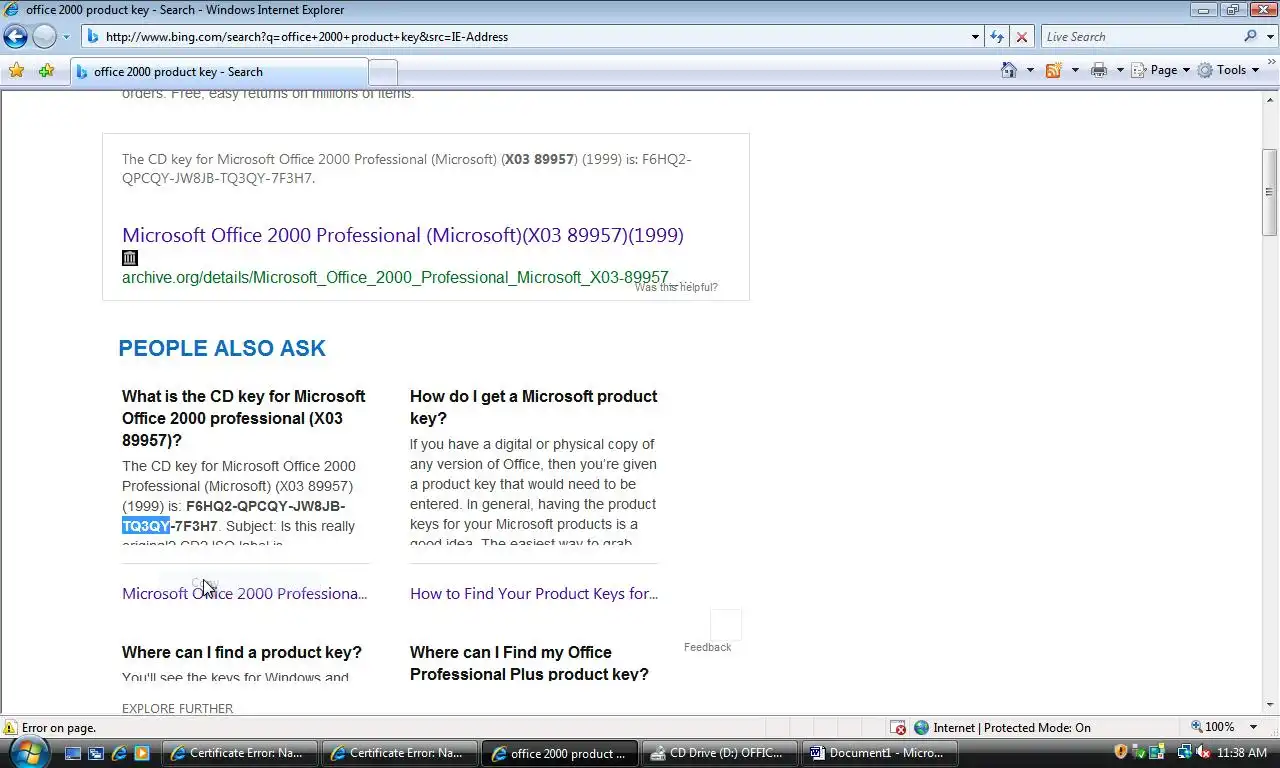Open the Favorites Center star icon
1280x768 pixels.
pos(16,71)
